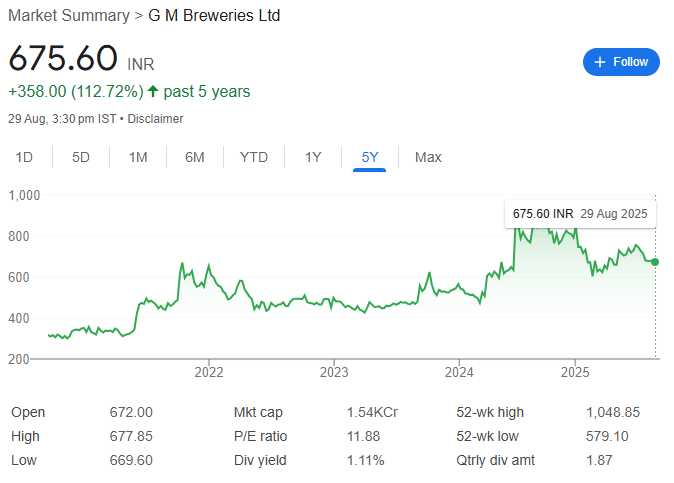Image resolution: width=674 pixels, height=483 pixels.
Task: Click the green endpoint dot on chart
Action: coord(655,262)
